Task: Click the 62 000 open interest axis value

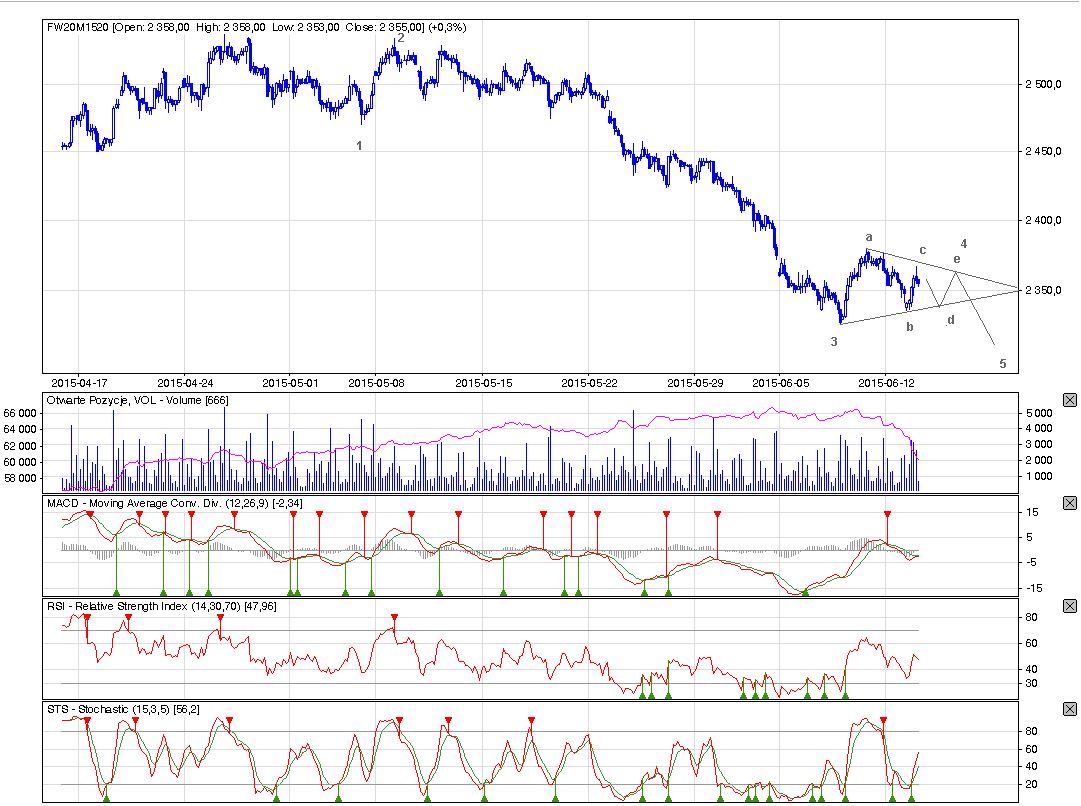Action: coord(20,446)
